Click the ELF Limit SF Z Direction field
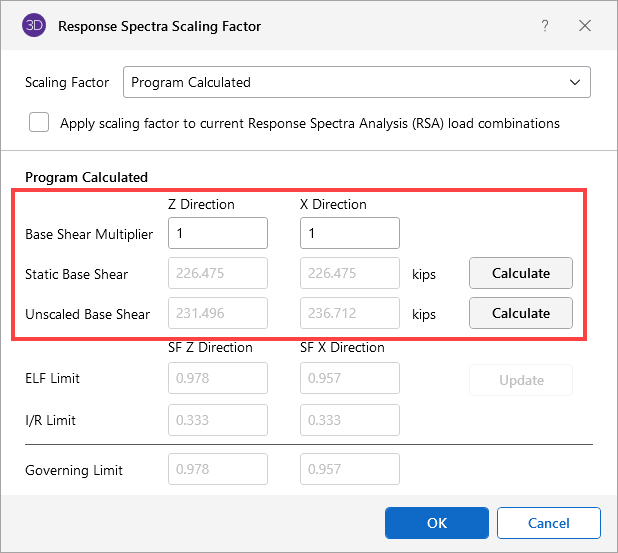 click(218, 378)
